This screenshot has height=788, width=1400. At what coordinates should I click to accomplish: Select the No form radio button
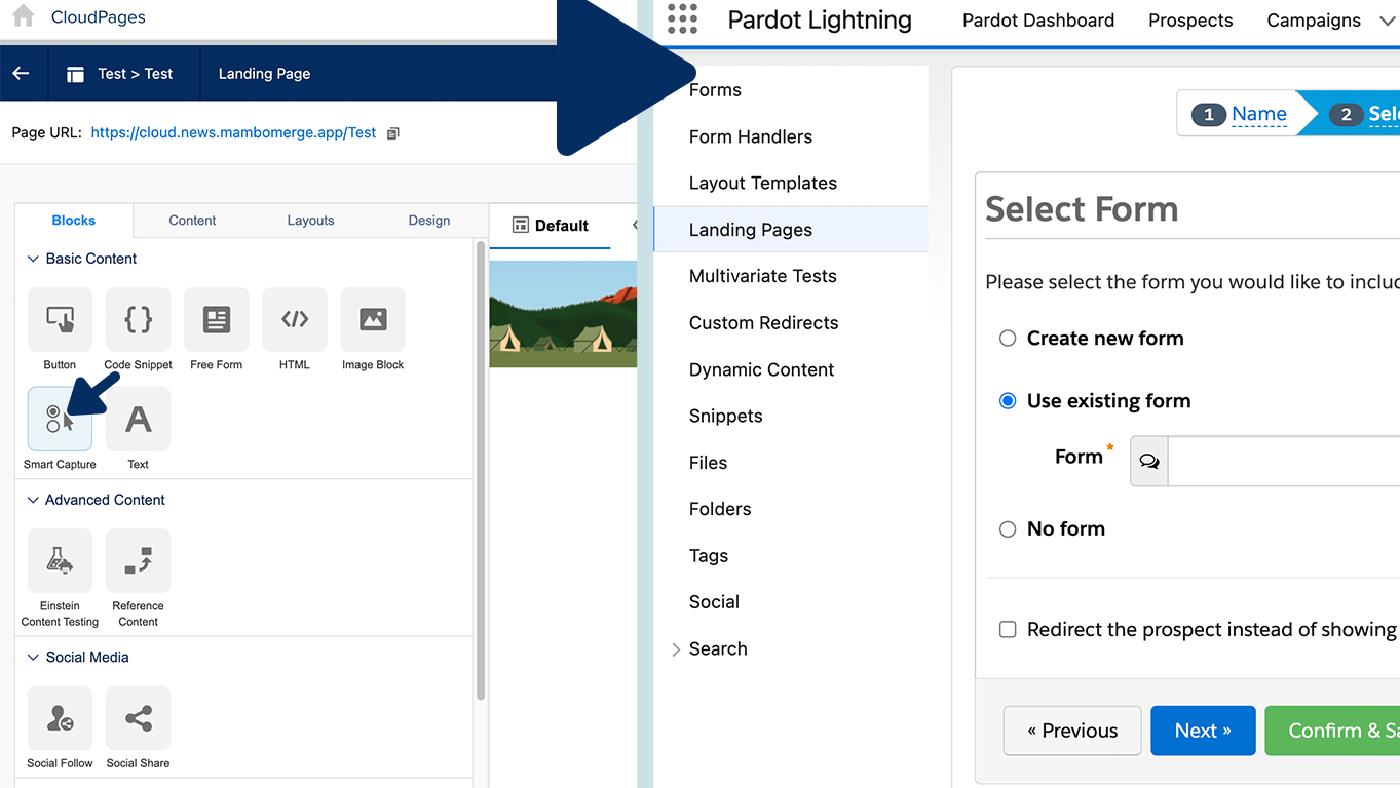tap(1007, 529)
